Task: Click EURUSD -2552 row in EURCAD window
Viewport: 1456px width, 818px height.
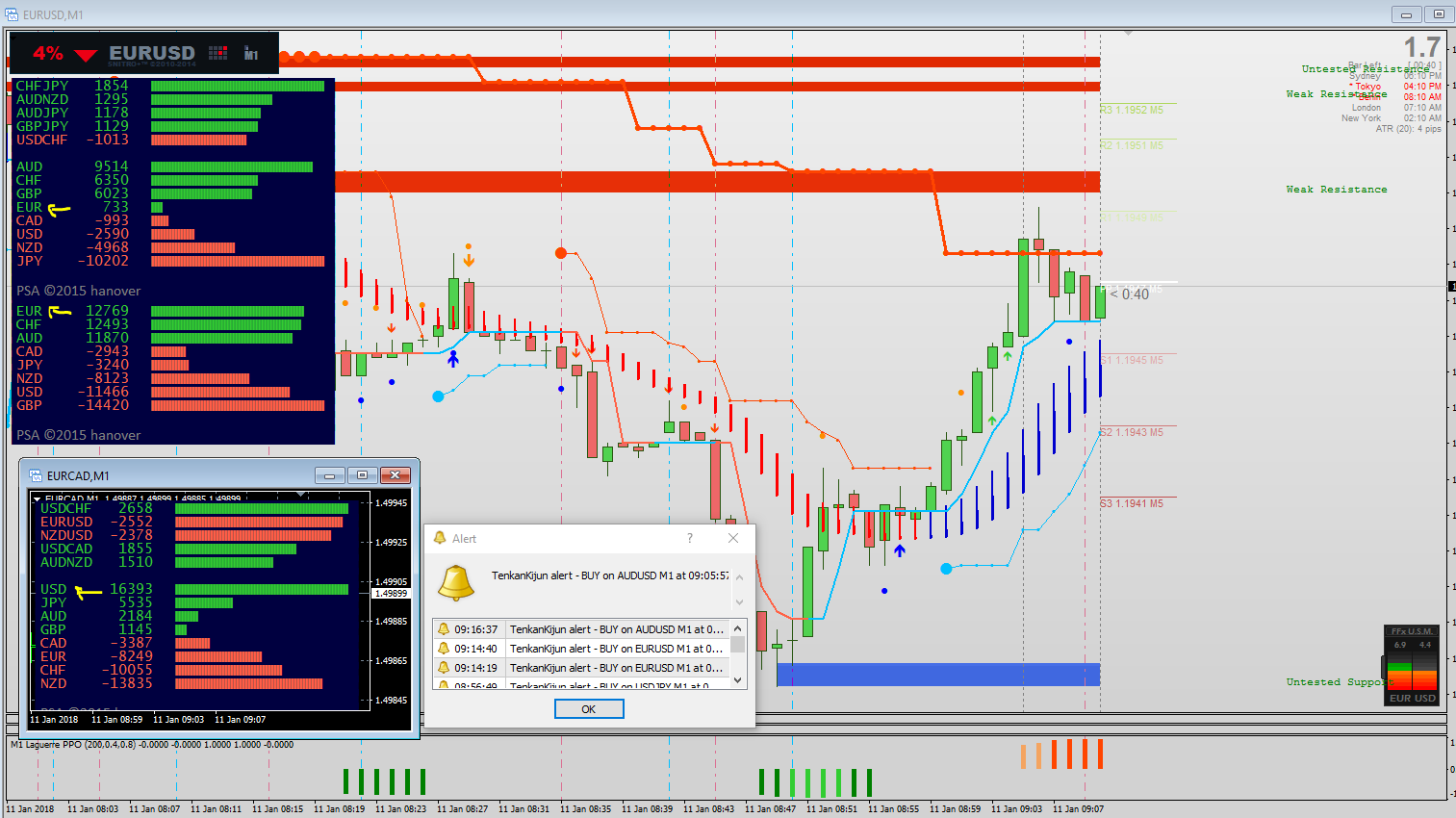Action: [x=192, y=522]
